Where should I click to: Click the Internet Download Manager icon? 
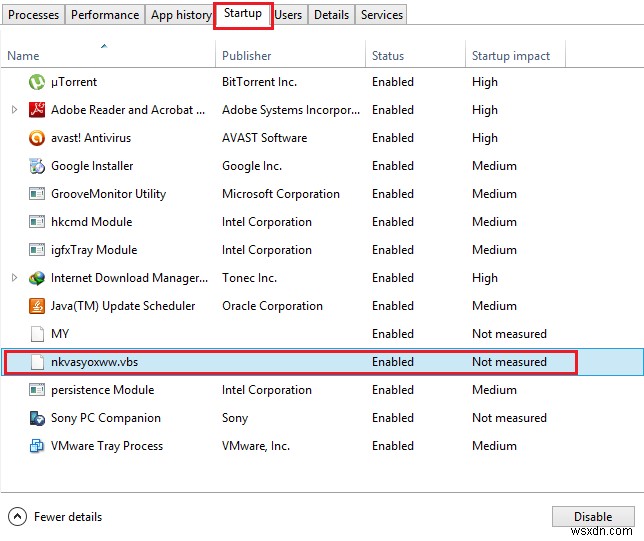(37, 278)
